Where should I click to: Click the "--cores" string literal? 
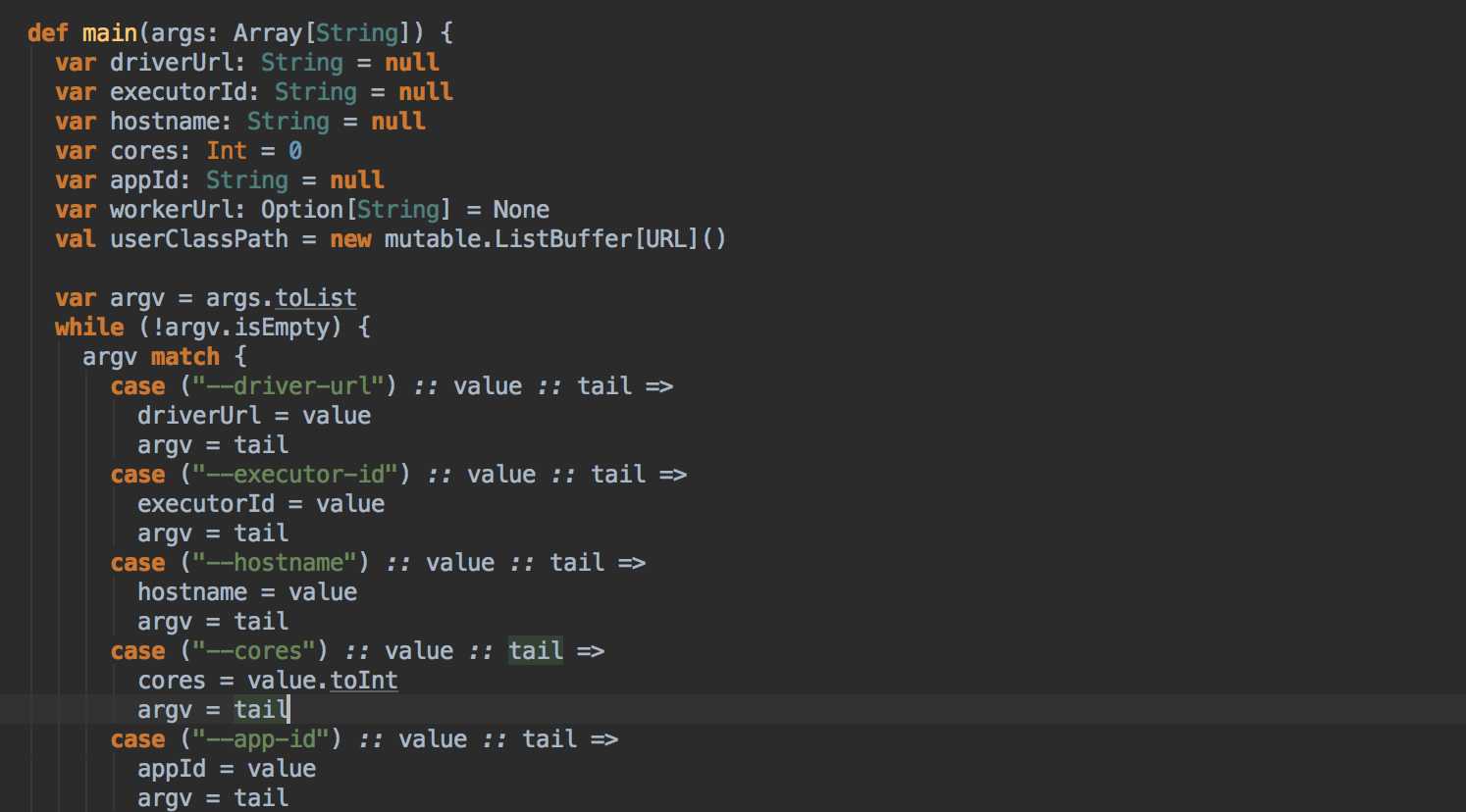253,651
